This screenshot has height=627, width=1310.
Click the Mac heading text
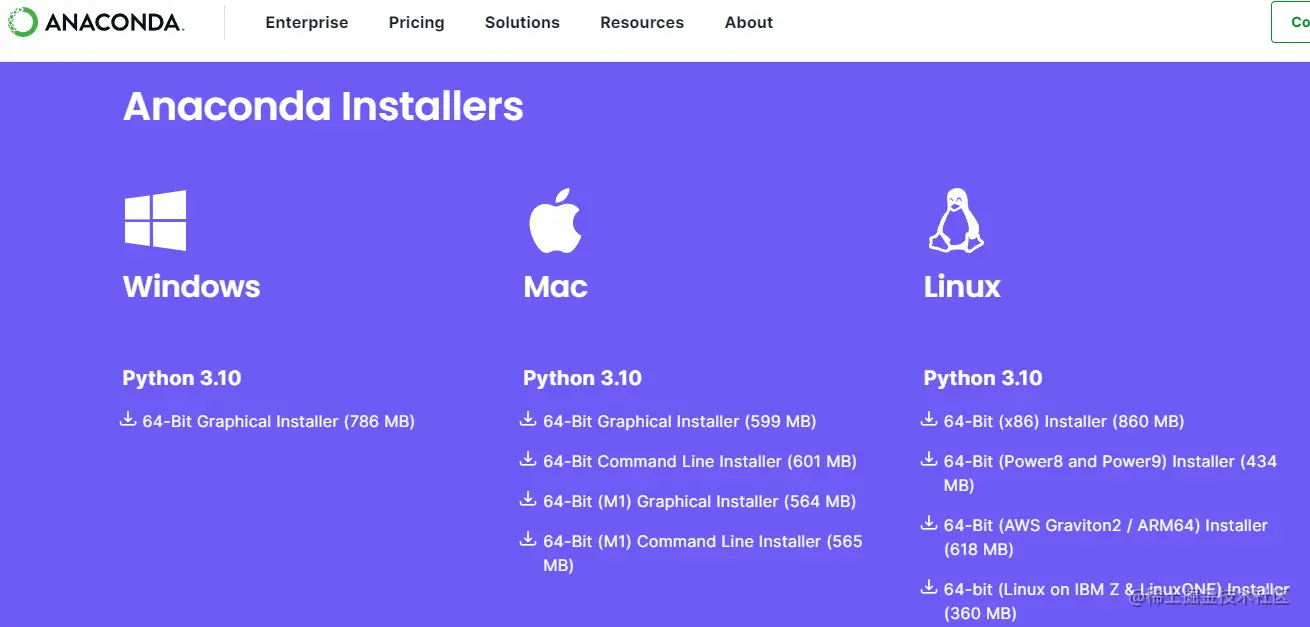point(555,287)
